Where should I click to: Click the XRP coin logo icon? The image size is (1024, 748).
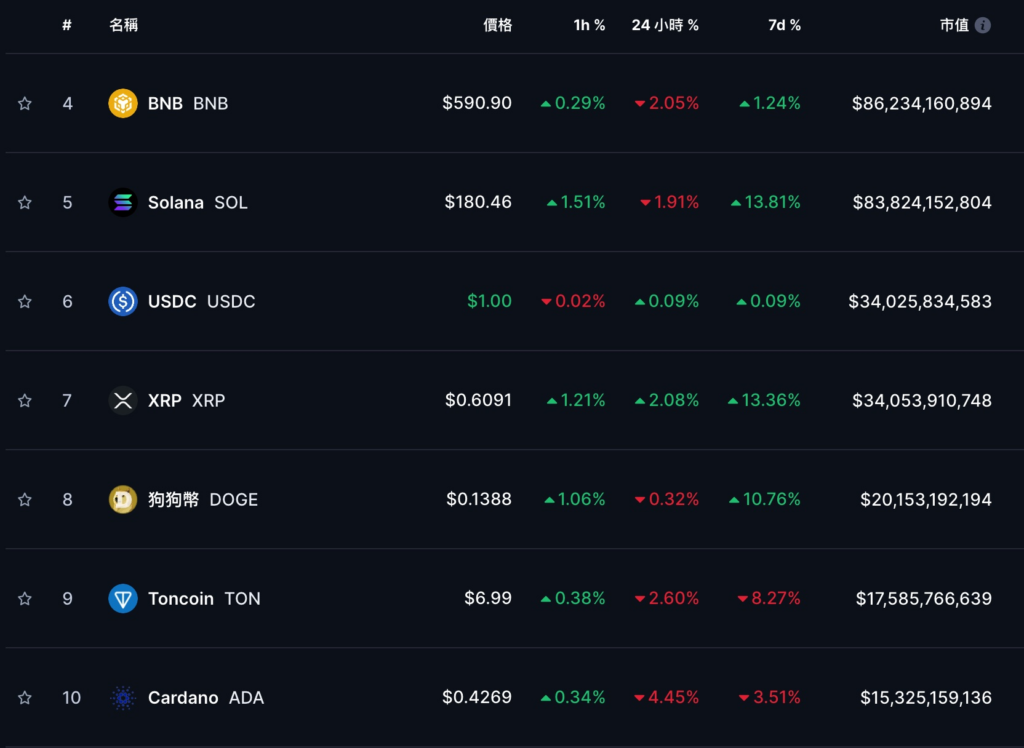pos(123,400)
